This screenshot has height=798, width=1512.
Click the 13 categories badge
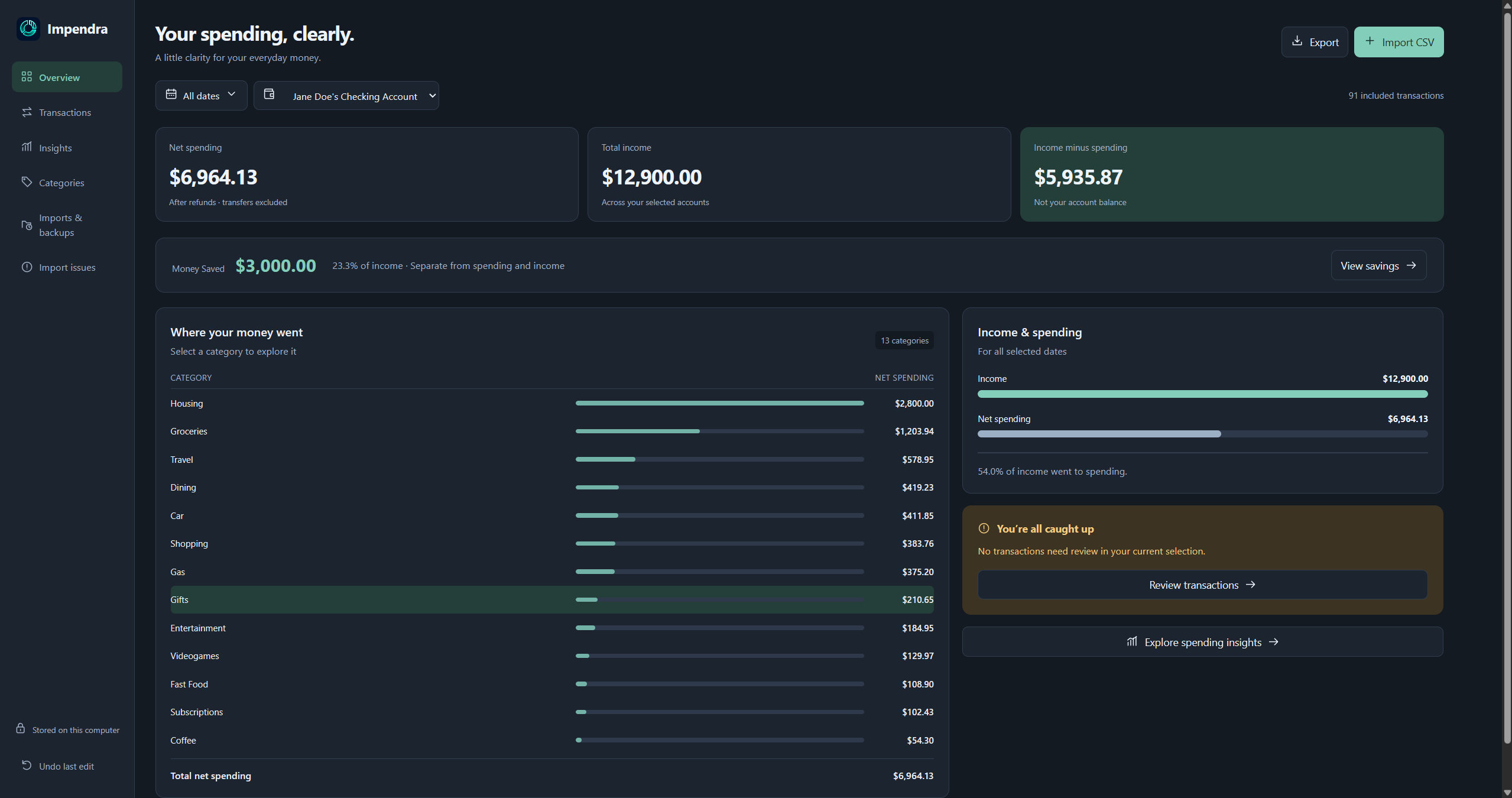click(904, 340)
